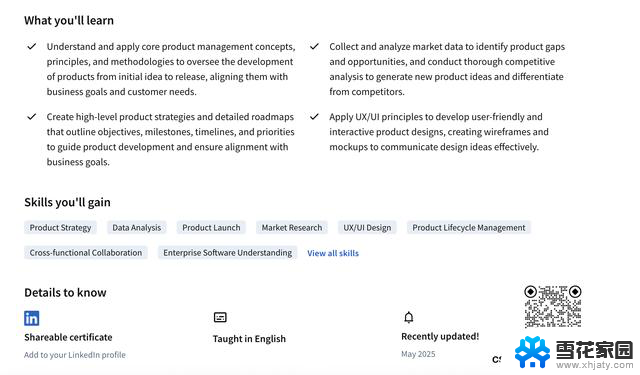Click the checkmark beside Create high-level product strategies
640x375 pixels.
pyautogui.click(x=31, y=117)
